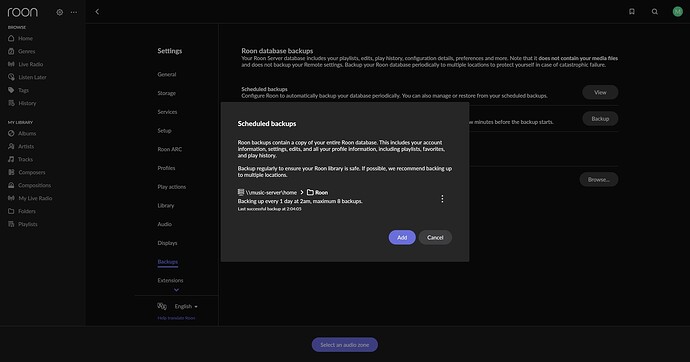The height and width of the screenshot is (362, 690).
Task: Click the Last successful backup timestamp text
Action: click(270, 209)
